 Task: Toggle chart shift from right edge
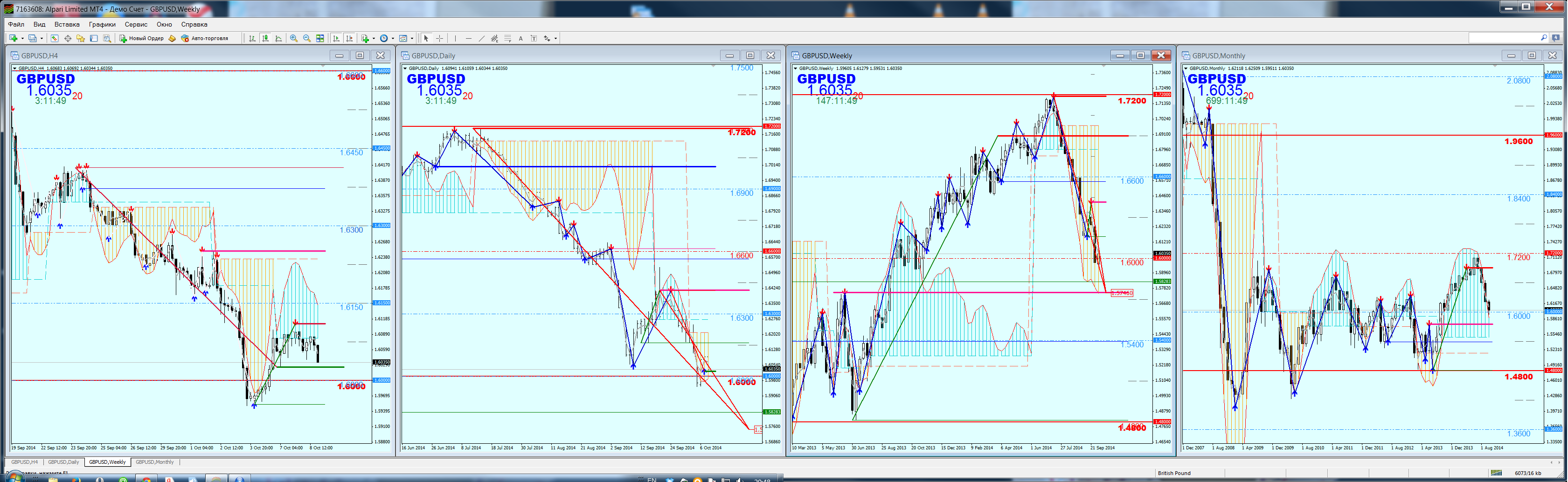[x=349, y=38]
